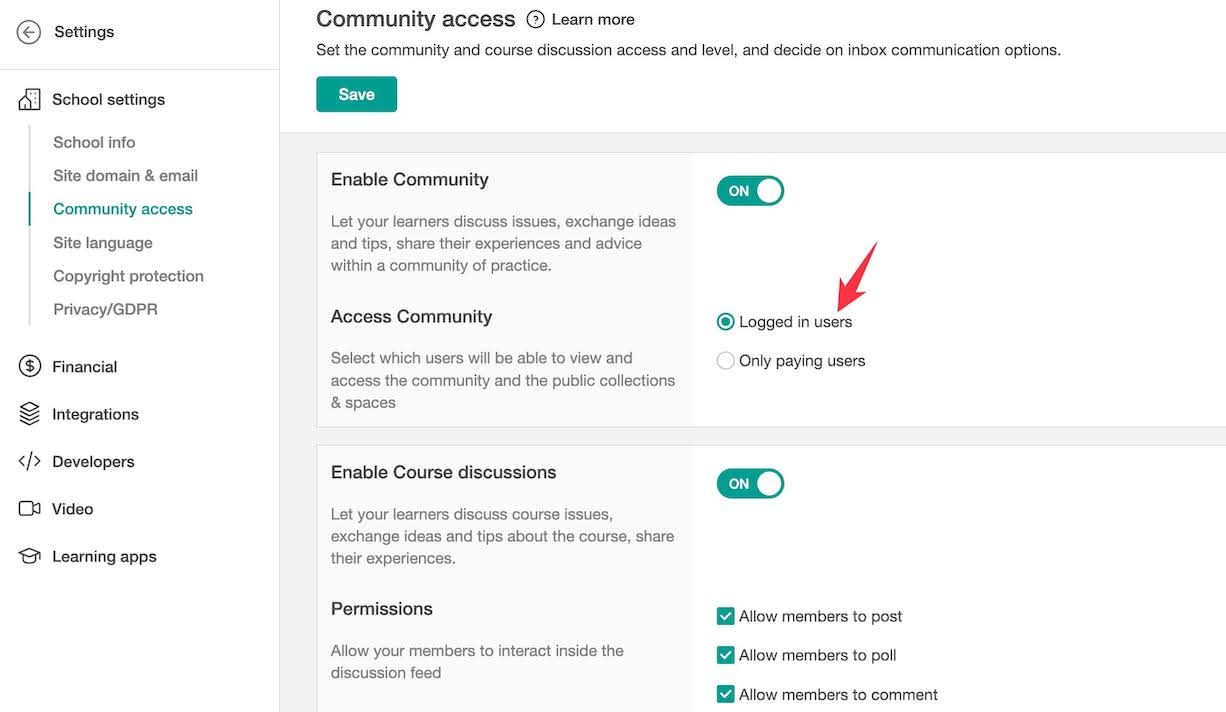Image resolution: width=1226 pixels, height=712 pixels.
Task: Disable the Enable Course discussions toggle
Action: (x=750, y=483)
